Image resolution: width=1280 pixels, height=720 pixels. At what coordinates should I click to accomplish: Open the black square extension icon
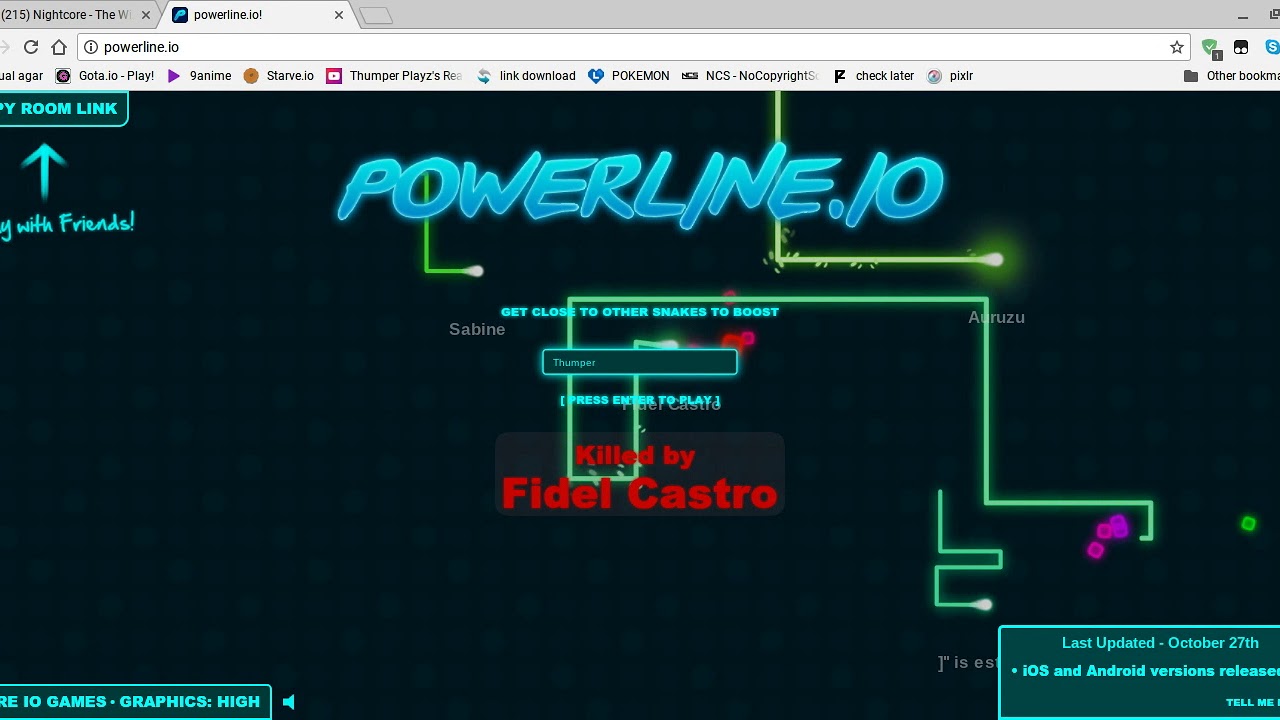coord(1241,47)
